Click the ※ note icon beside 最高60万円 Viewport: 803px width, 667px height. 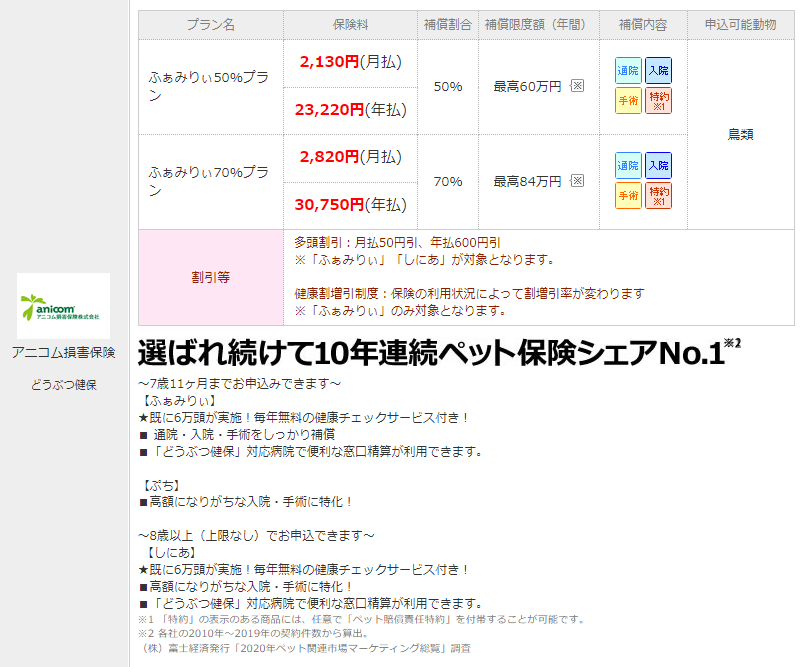click(577, 86)
